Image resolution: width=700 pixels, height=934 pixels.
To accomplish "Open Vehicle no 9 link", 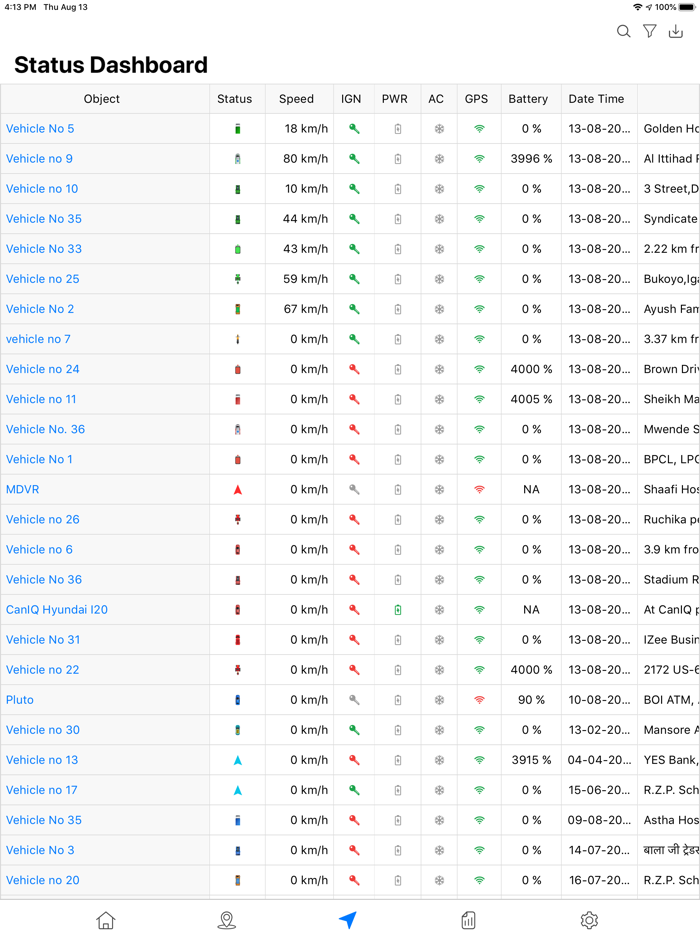I will 39,158.
